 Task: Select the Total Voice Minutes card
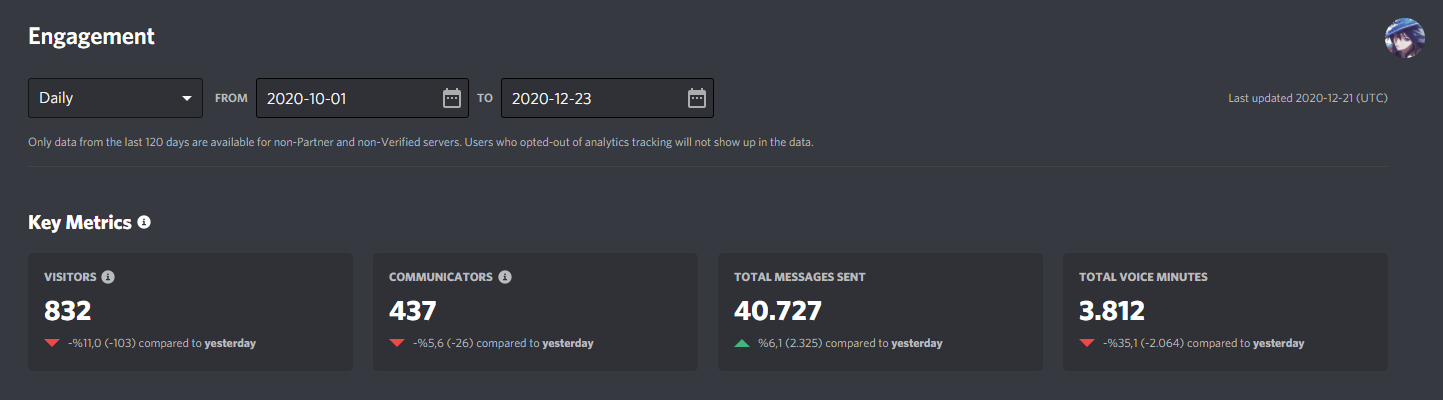coord(1225,312)
